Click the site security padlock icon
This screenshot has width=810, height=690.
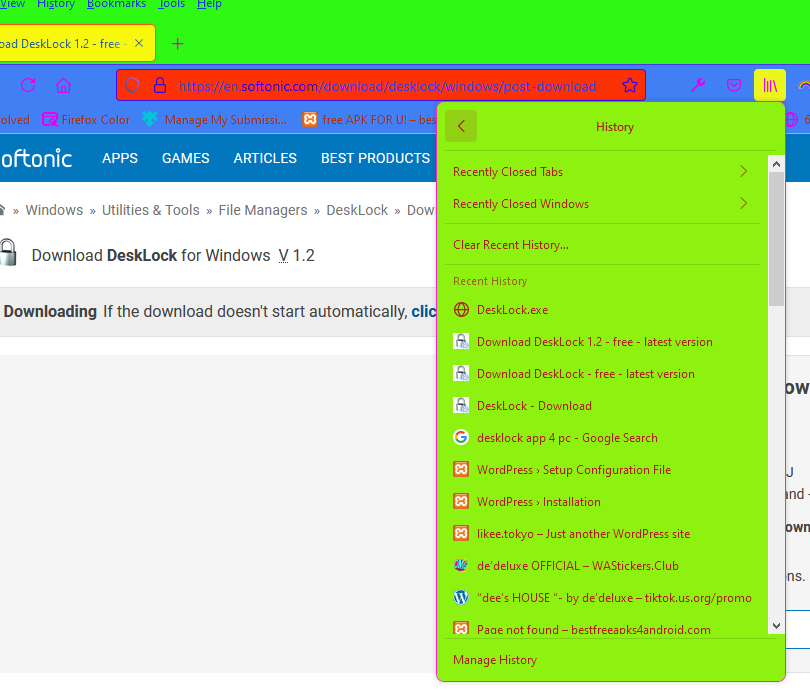pos(159,86)
